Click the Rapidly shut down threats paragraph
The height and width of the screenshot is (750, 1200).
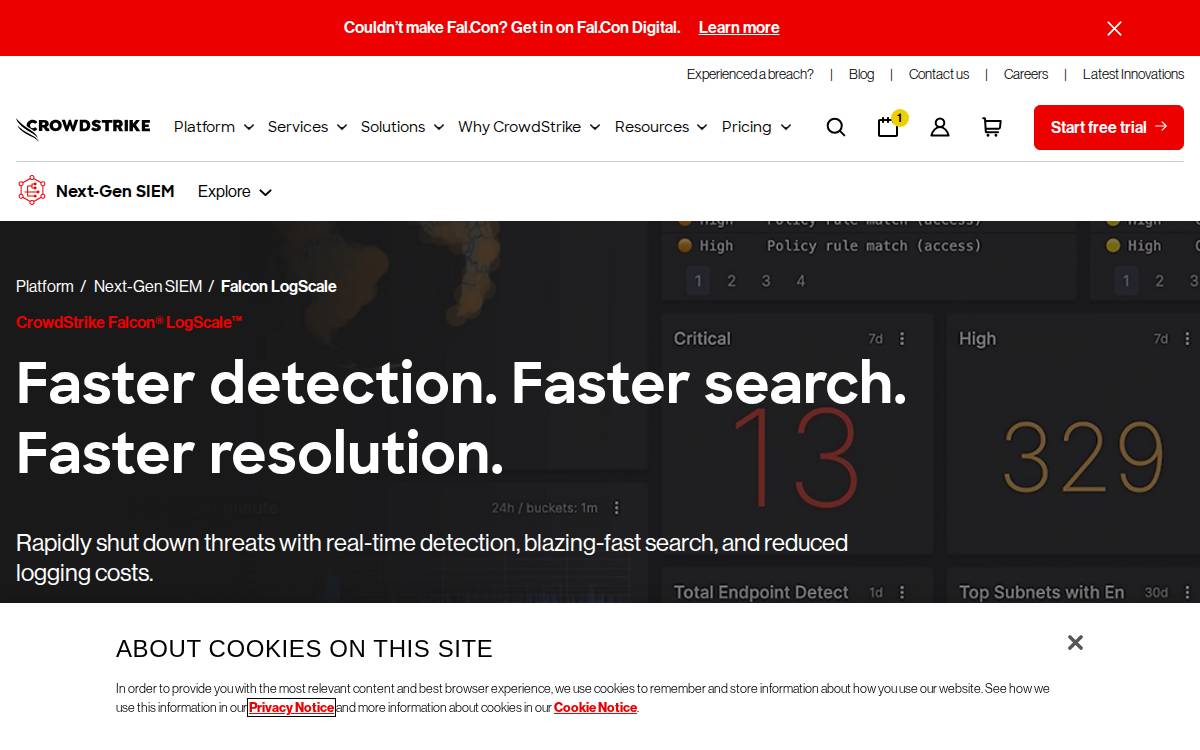(x=432, y=558)
